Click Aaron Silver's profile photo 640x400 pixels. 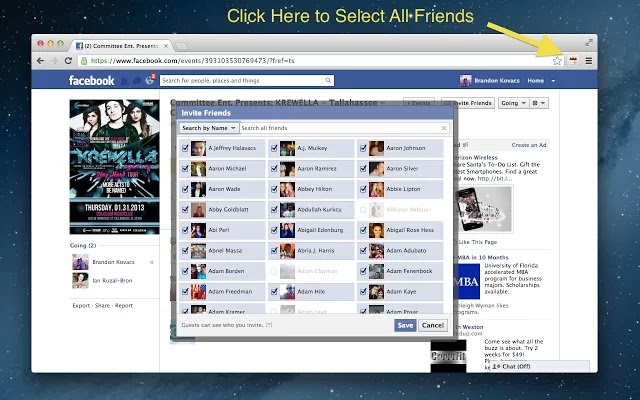[376, 169]
